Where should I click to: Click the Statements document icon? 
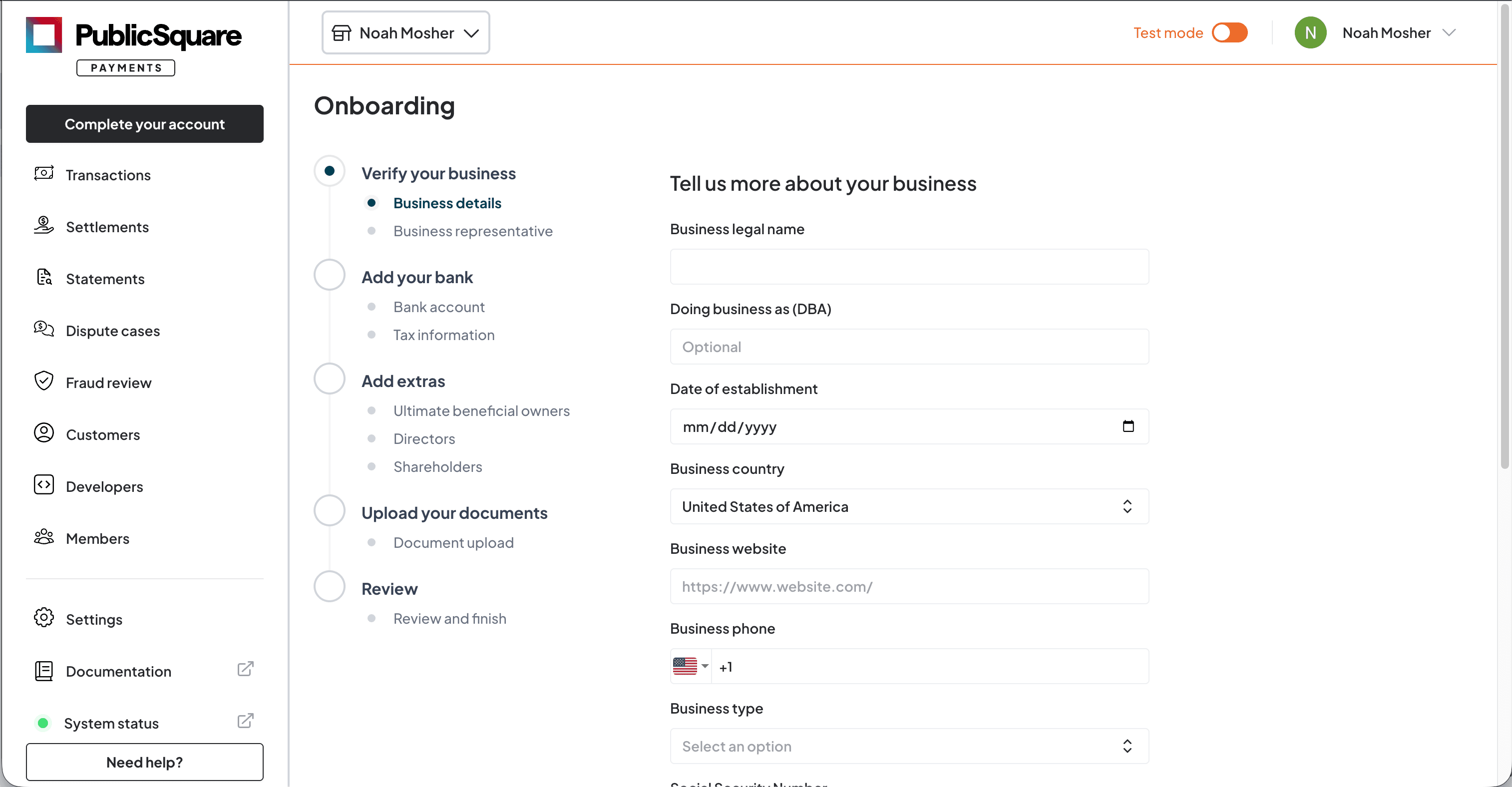click(44, 277)
